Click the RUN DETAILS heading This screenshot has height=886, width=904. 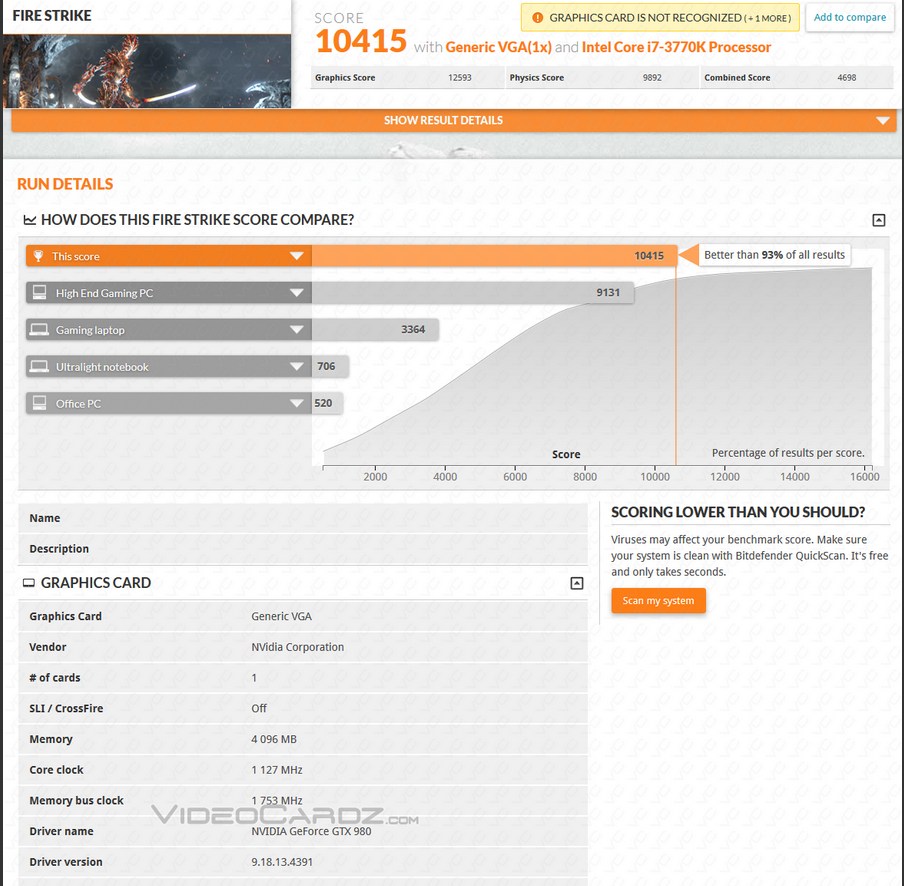[65, 184]
